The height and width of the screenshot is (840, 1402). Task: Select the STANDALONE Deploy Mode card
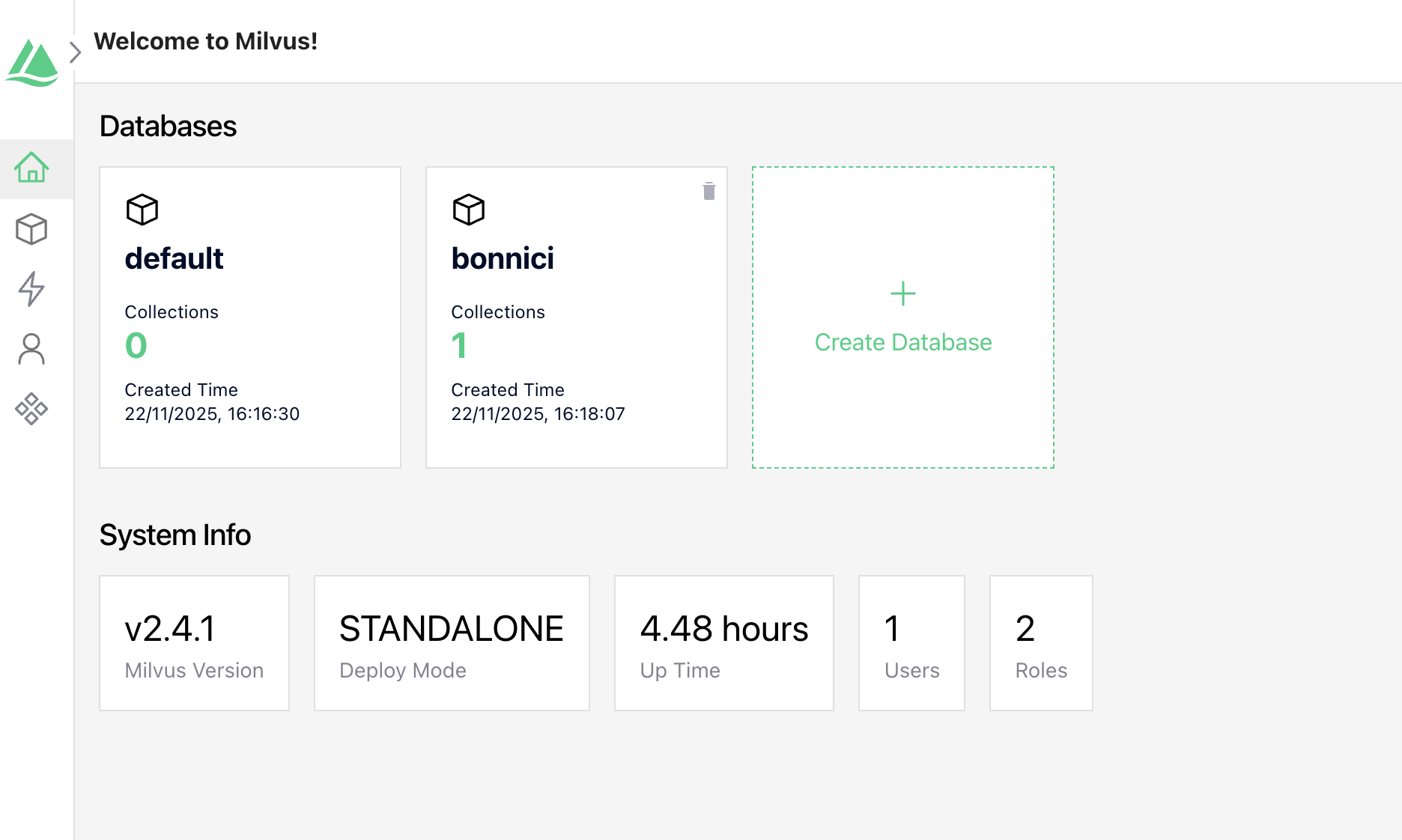coord(451,642)
